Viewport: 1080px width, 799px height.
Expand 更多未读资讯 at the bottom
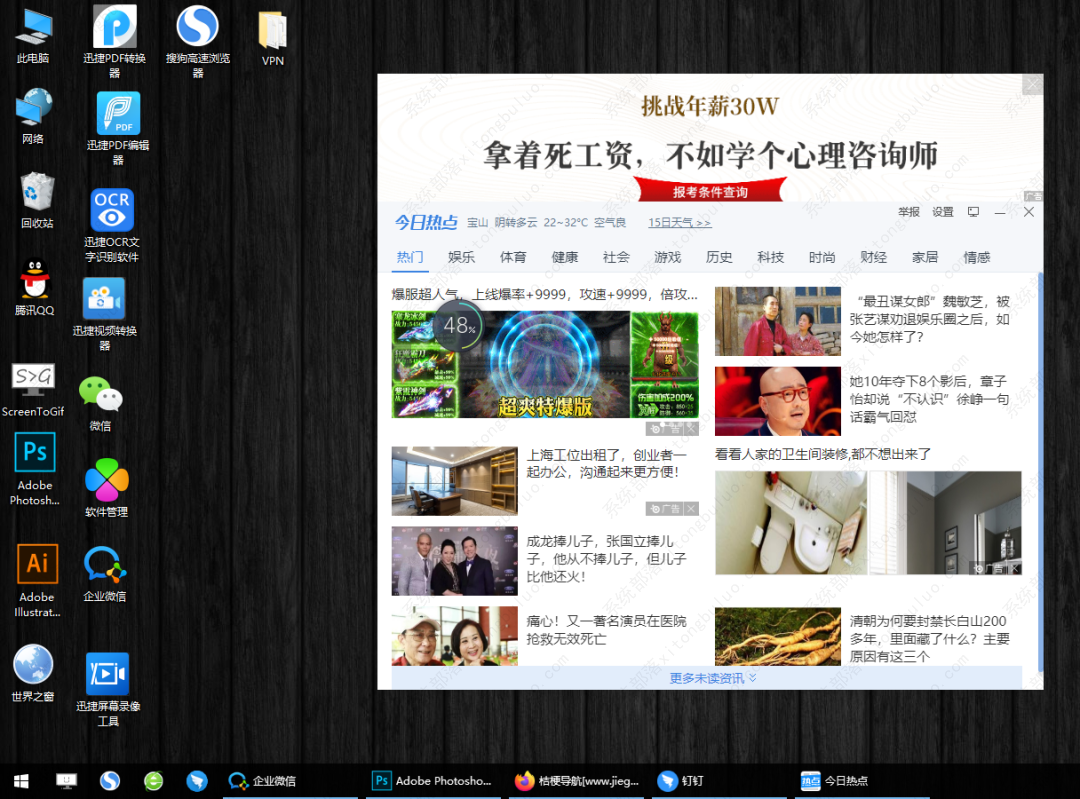[706, 677]
